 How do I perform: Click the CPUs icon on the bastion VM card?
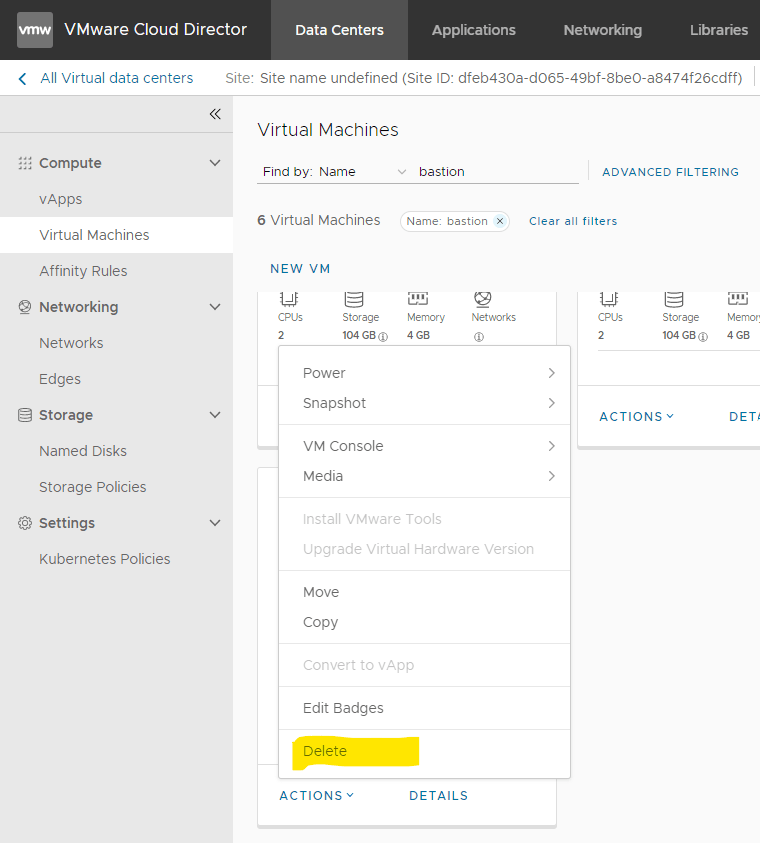tap(289, 300)
